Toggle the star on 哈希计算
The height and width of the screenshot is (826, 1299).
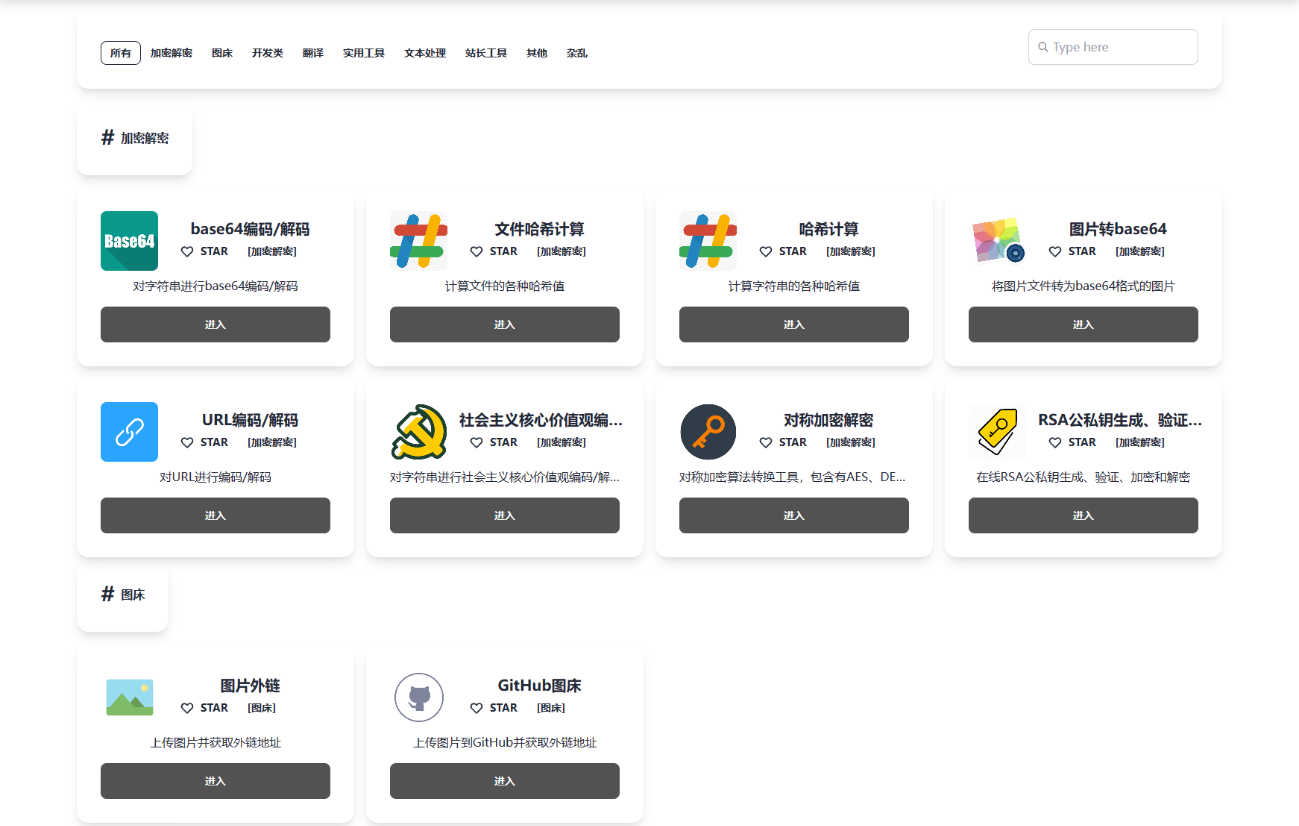click(783, 252)
